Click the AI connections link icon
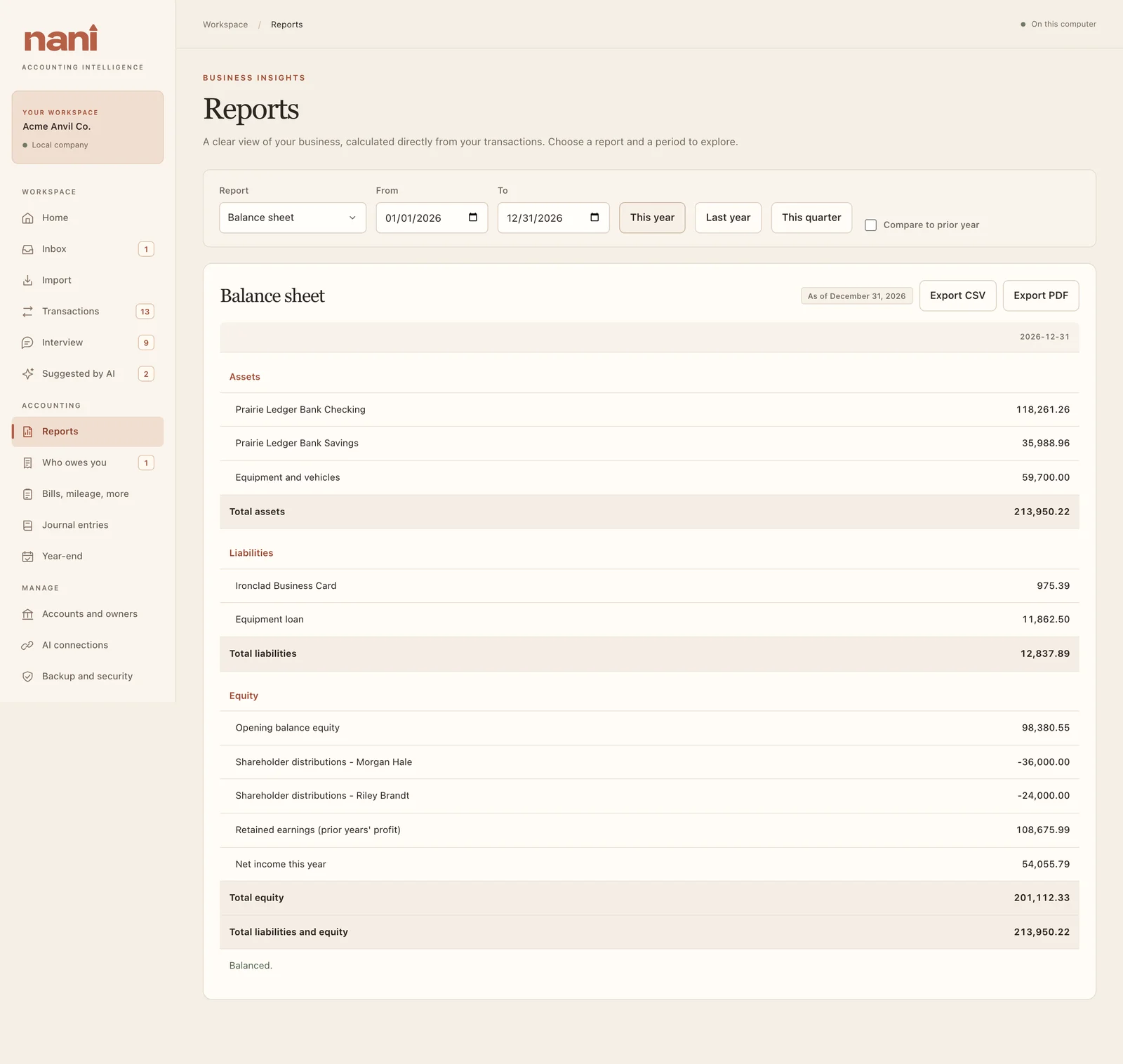Image resolution: width=1123 pixels, height=1064 pixels. pyautogui.click(x=27, y=645)
